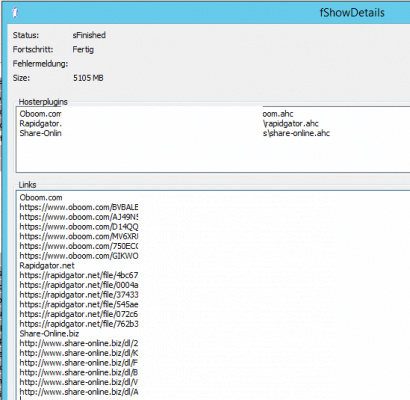
Task: Click rapidgator.net file link starting 762b3
Action: (x=79, y=324)
